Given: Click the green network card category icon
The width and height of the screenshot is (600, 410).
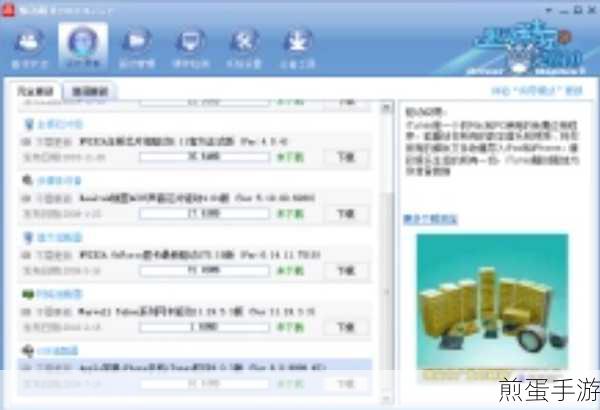Looking at the screenshot, I should pyautogui.click(x=28, y=294).
